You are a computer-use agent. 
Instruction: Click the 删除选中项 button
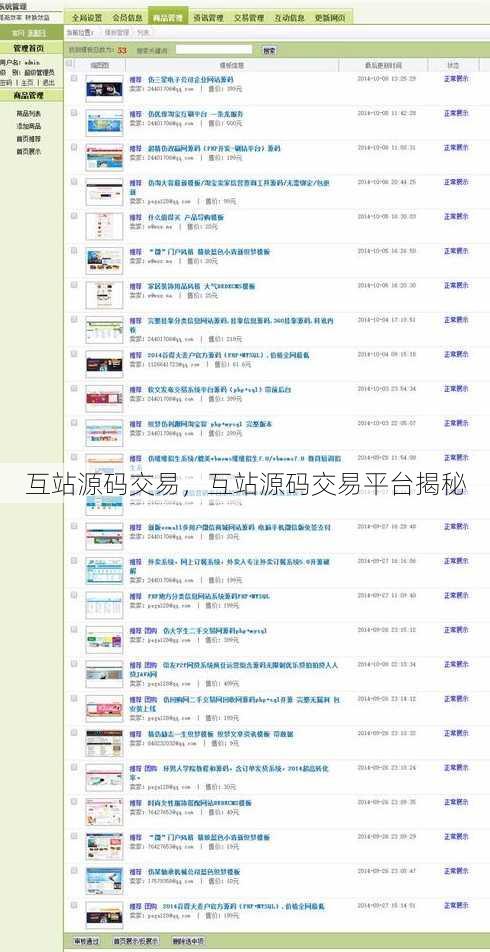188,941
